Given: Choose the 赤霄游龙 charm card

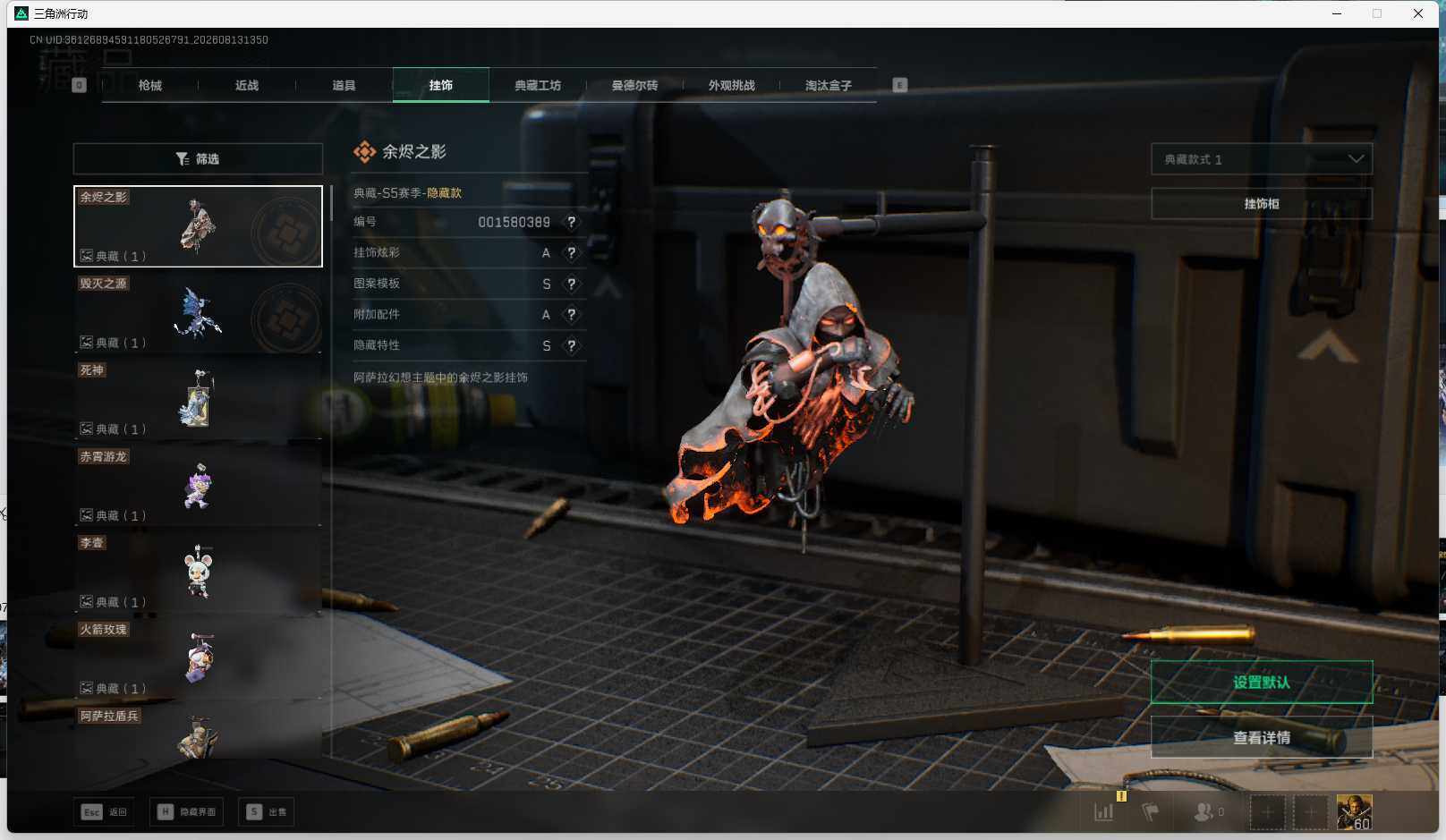Looking at the screenshot, I should coord(198,486).
